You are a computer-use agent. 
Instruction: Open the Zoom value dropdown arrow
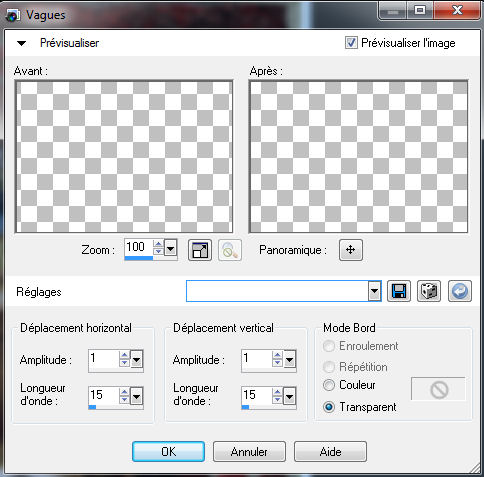coord(170,248)
